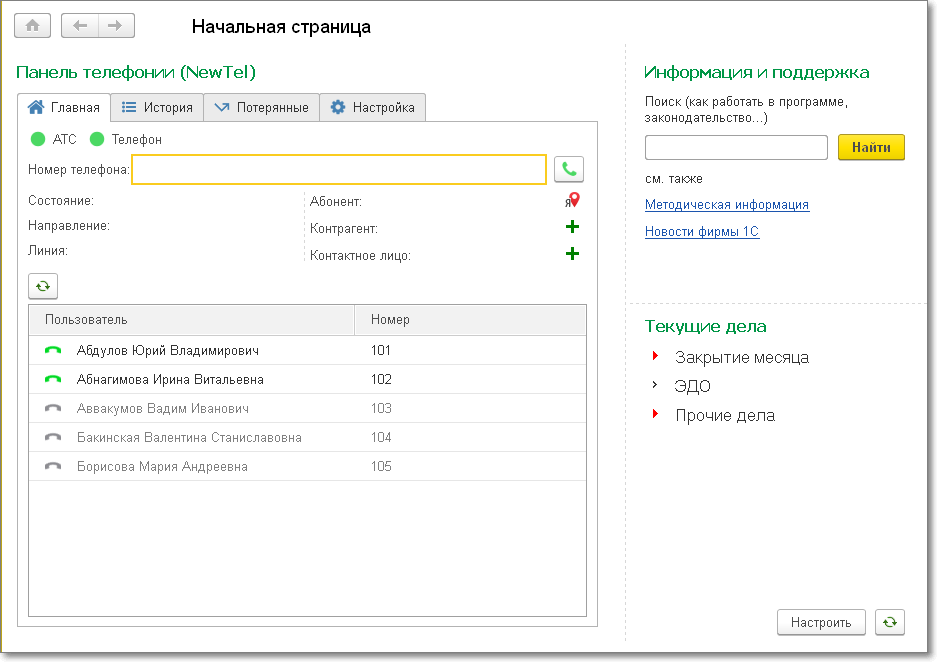Expand the Закрытие месяца item
937x662 pixels.
tap(655, 356)
